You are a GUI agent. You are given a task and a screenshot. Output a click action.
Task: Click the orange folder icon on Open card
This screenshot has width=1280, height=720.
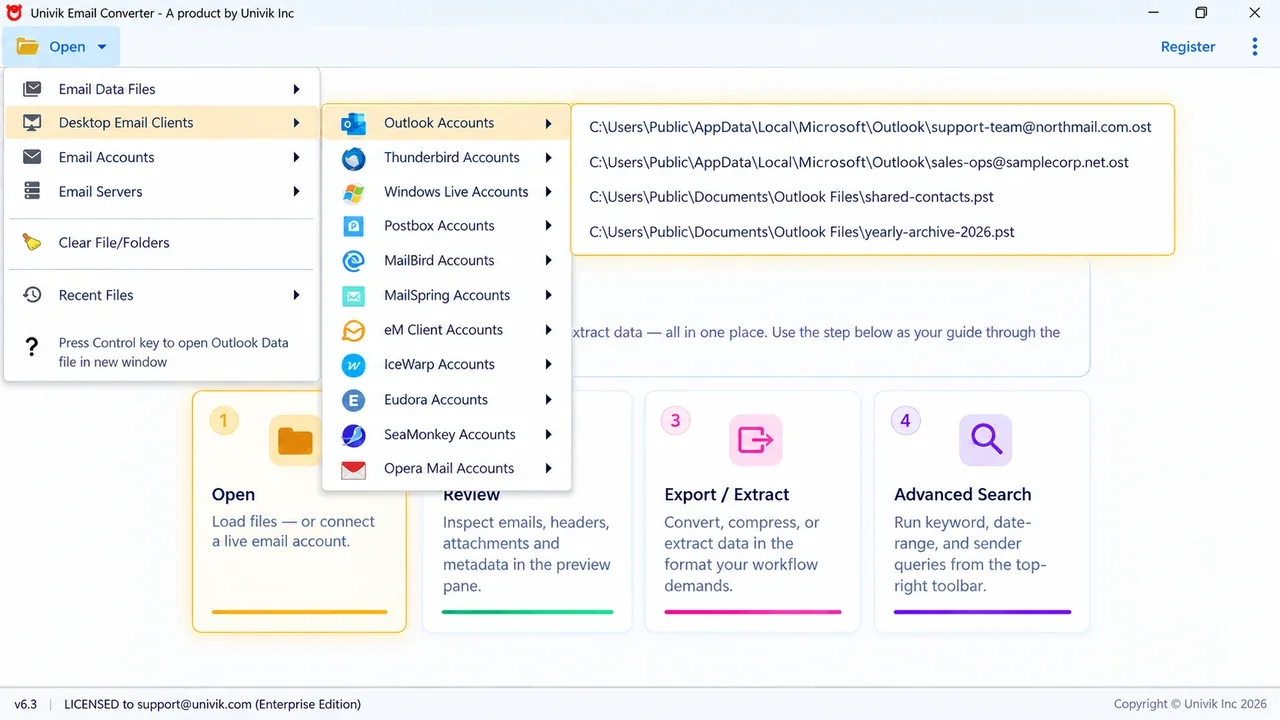click(295, 439)
